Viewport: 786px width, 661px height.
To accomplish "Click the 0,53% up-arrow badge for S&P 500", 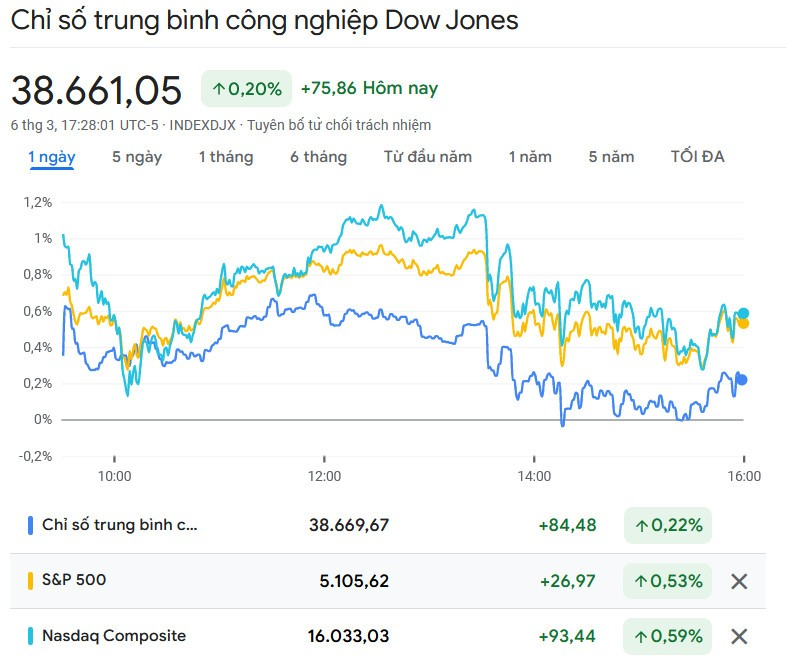I will click(667, 581).
